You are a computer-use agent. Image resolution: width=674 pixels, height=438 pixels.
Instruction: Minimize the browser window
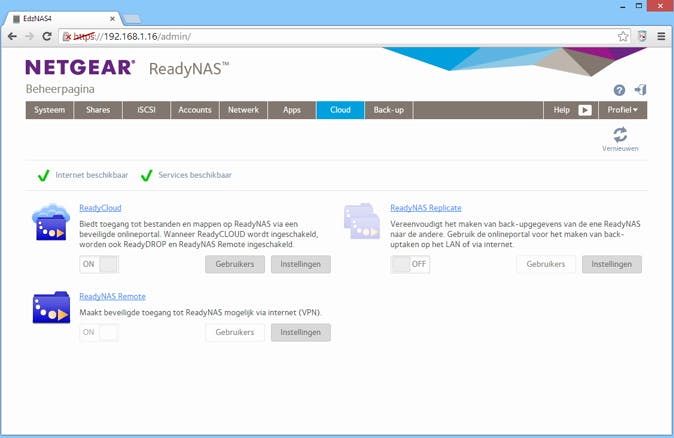pos(622,6)
